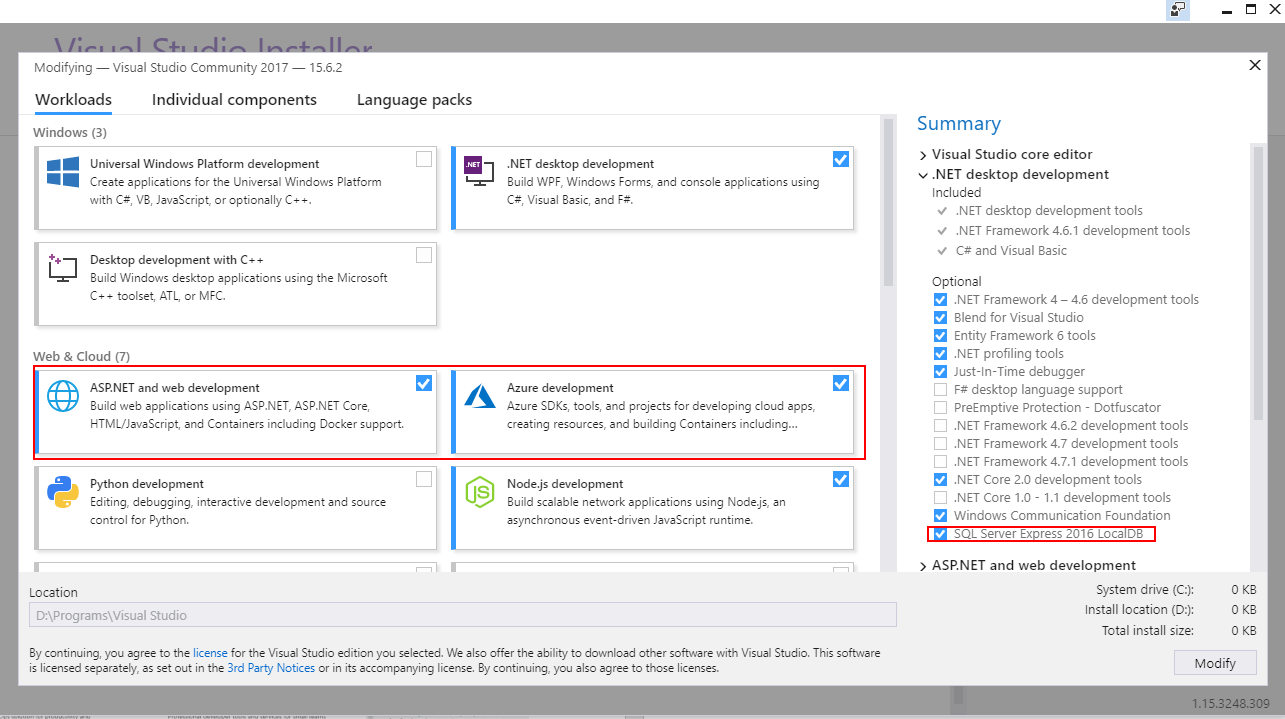This screenshot has width=1285, height=719.
Task: Enable .NET Framework 4.7.1 development tools
Action: coord(940,462)
